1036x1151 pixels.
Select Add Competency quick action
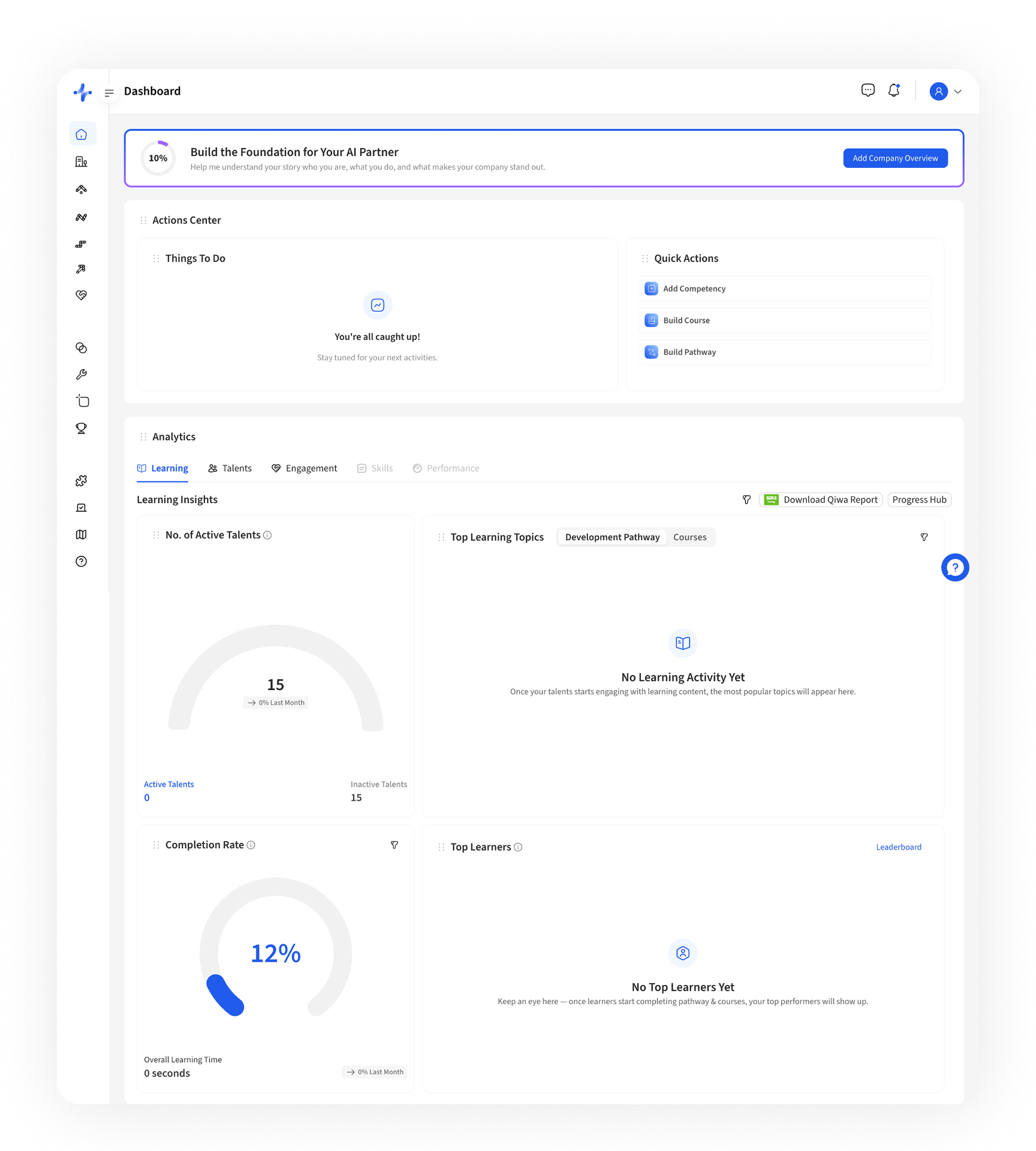785,289
